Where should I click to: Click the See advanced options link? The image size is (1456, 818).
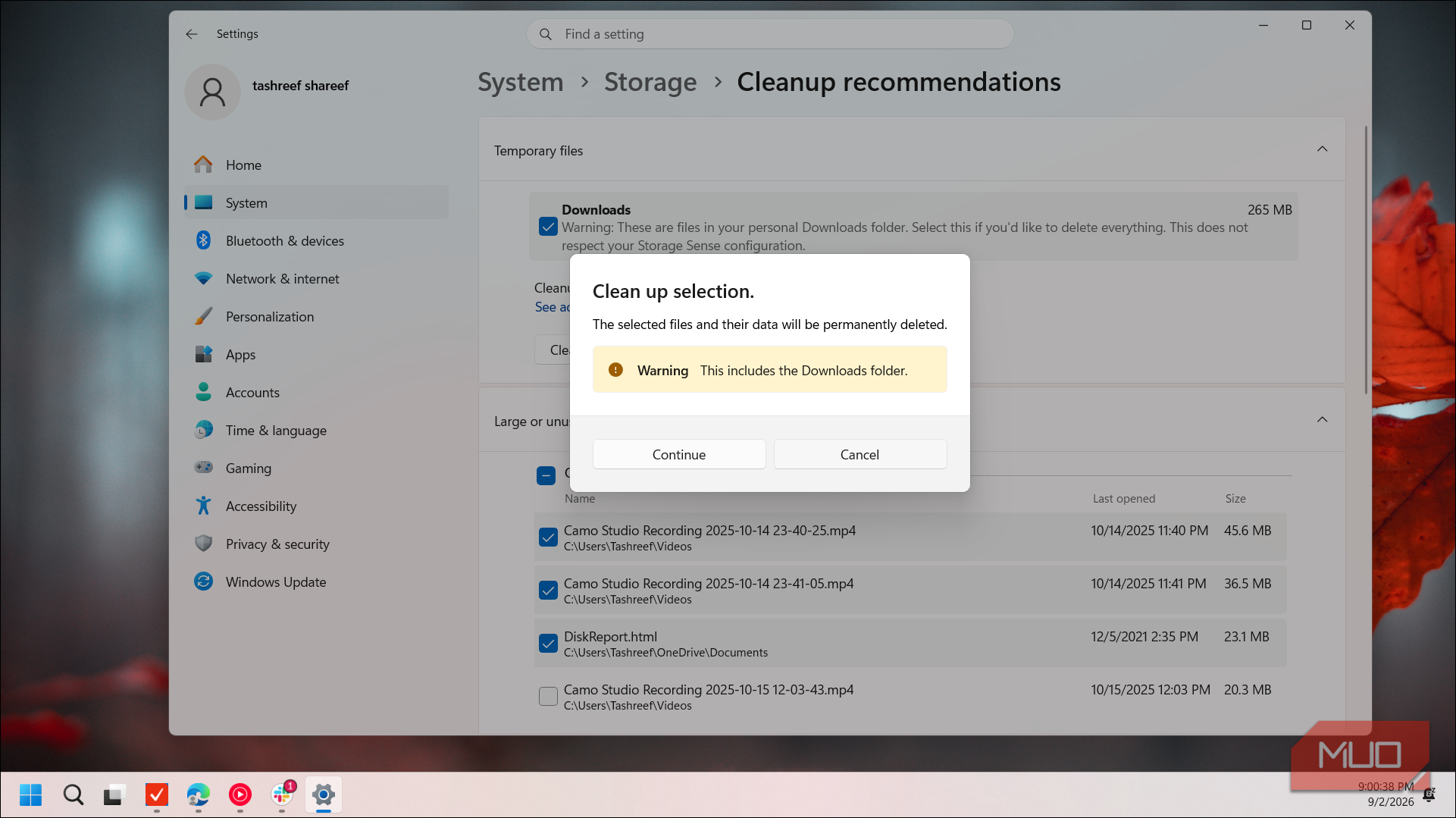(x=552, y=307)
